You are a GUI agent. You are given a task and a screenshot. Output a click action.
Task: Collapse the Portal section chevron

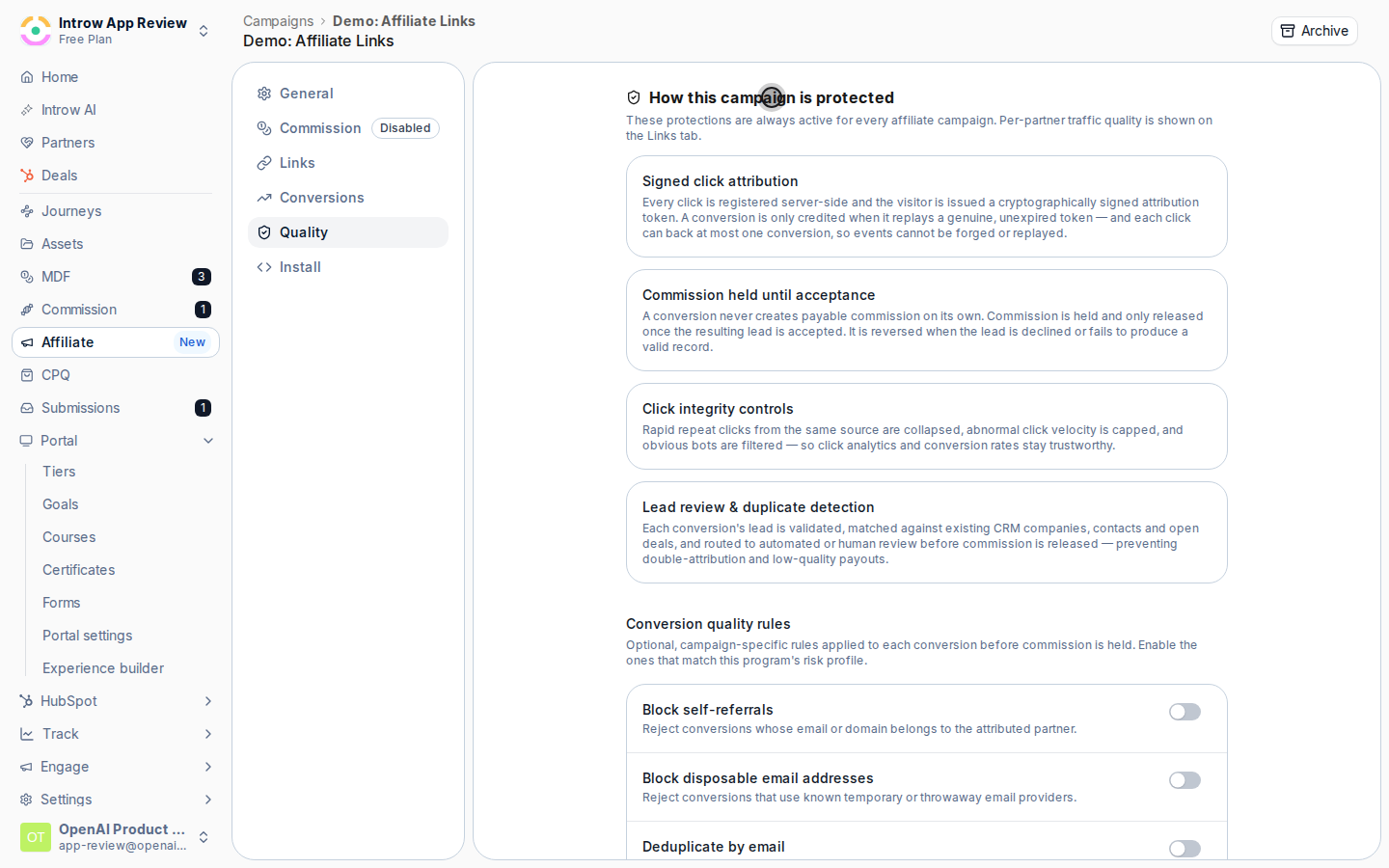[x=208, y=441]
